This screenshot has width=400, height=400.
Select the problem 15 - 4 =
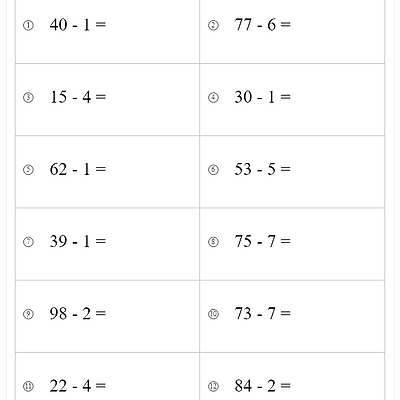coord(78,97)
